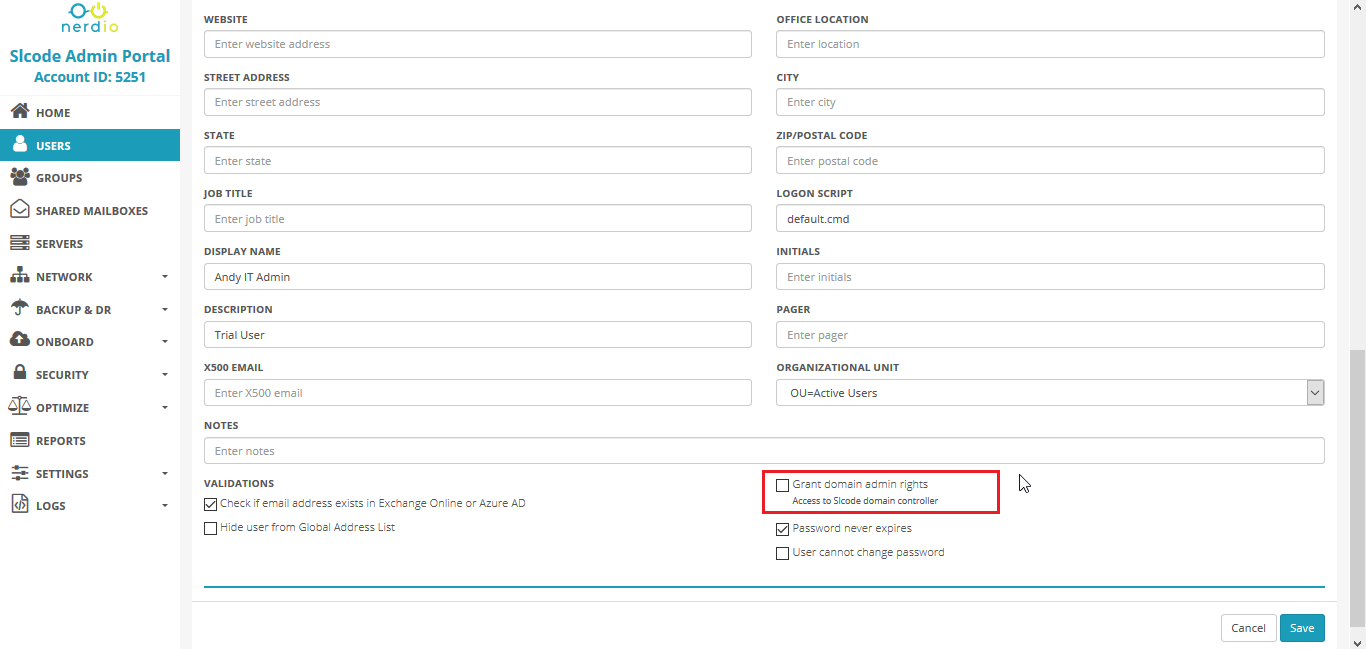Expand the SECURITY submenu arrow
This screenshot has height=649, width=1366.
click(x=165, y=375)
